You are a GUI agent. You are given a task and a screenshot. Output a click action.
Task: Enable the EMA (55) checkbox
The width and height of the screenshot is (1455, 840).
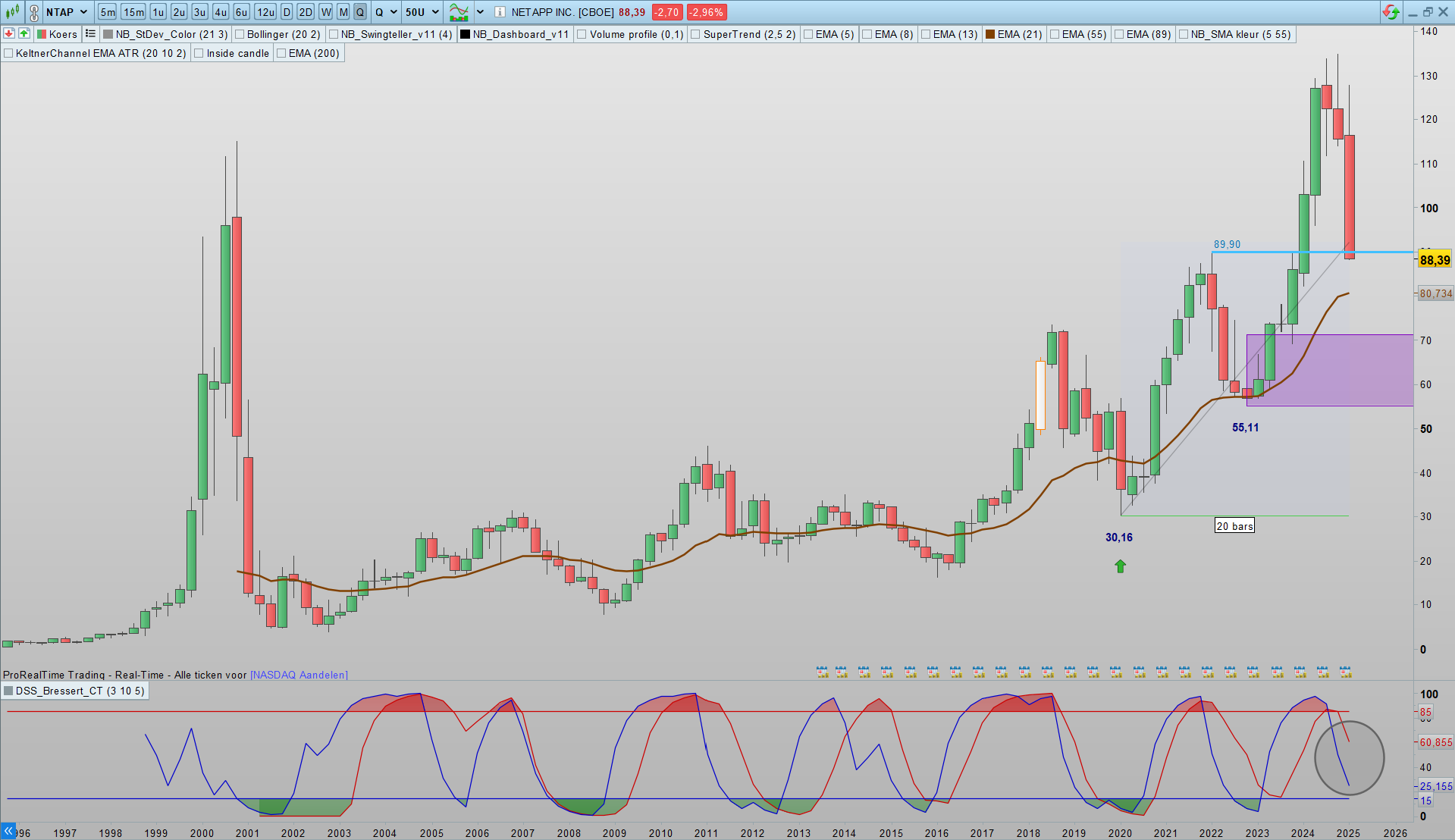tap(1055, 34)
